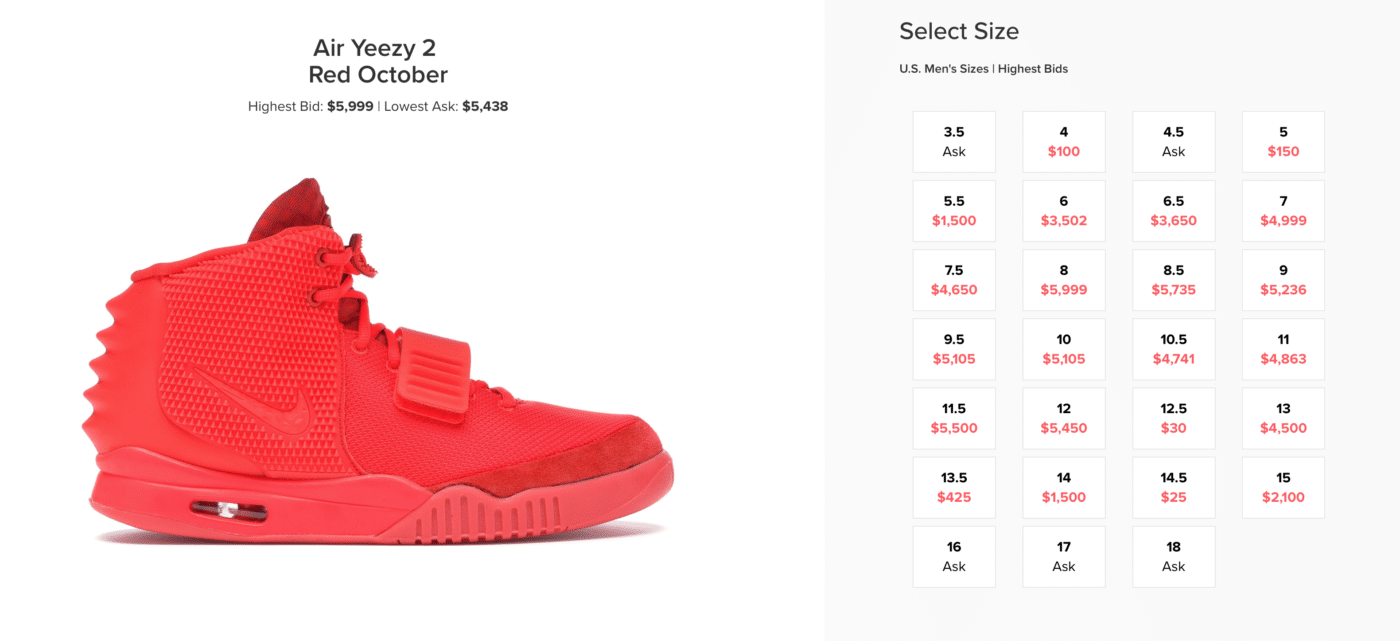Select size 8.5 at $5,735
Image resolution: width=1400 pixels, height=641 pixels.
[1174, 280]
